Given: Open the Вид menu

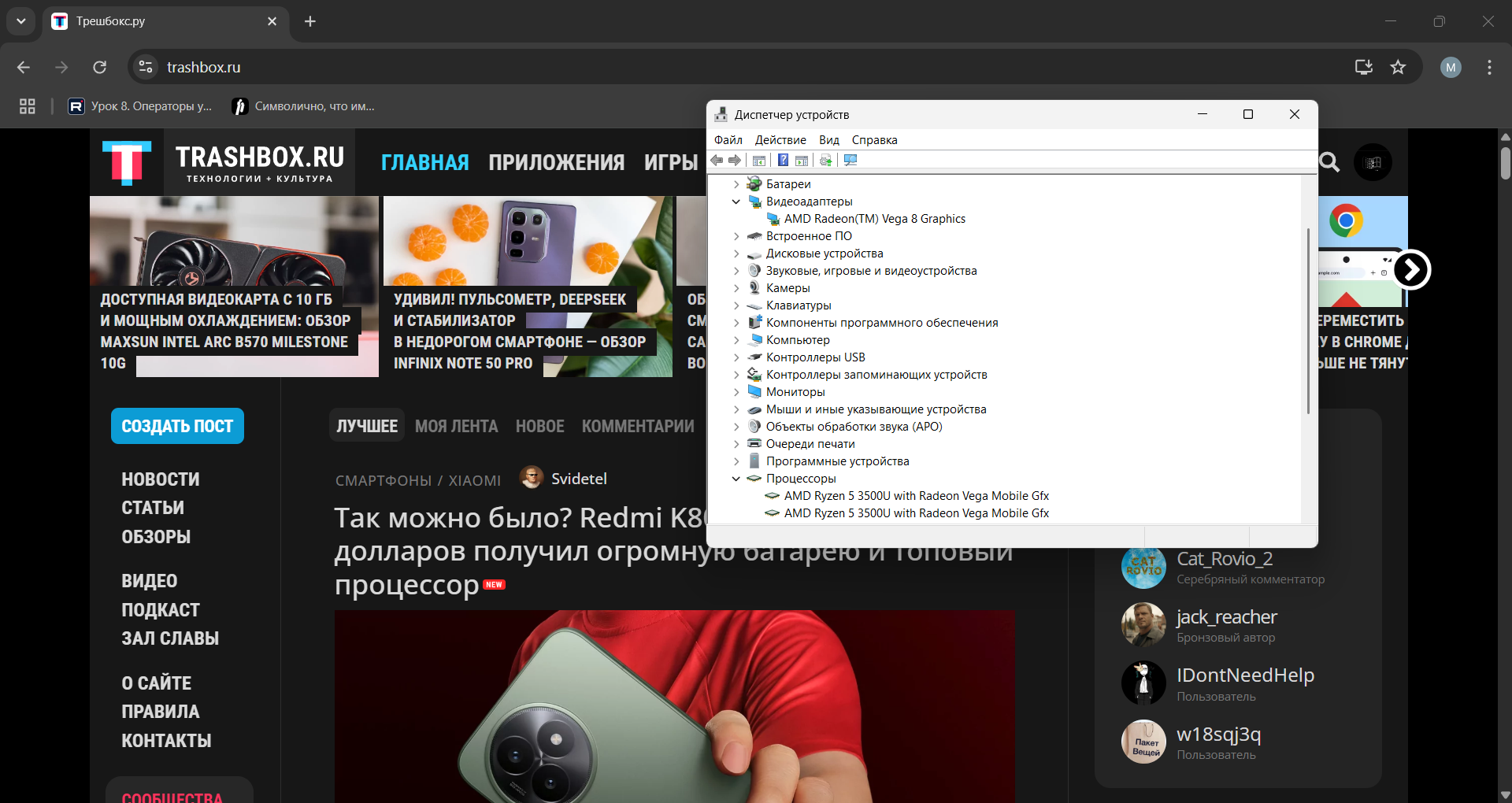Looking at the screenshot, I should pyautogui.click(x=829, y=140).
